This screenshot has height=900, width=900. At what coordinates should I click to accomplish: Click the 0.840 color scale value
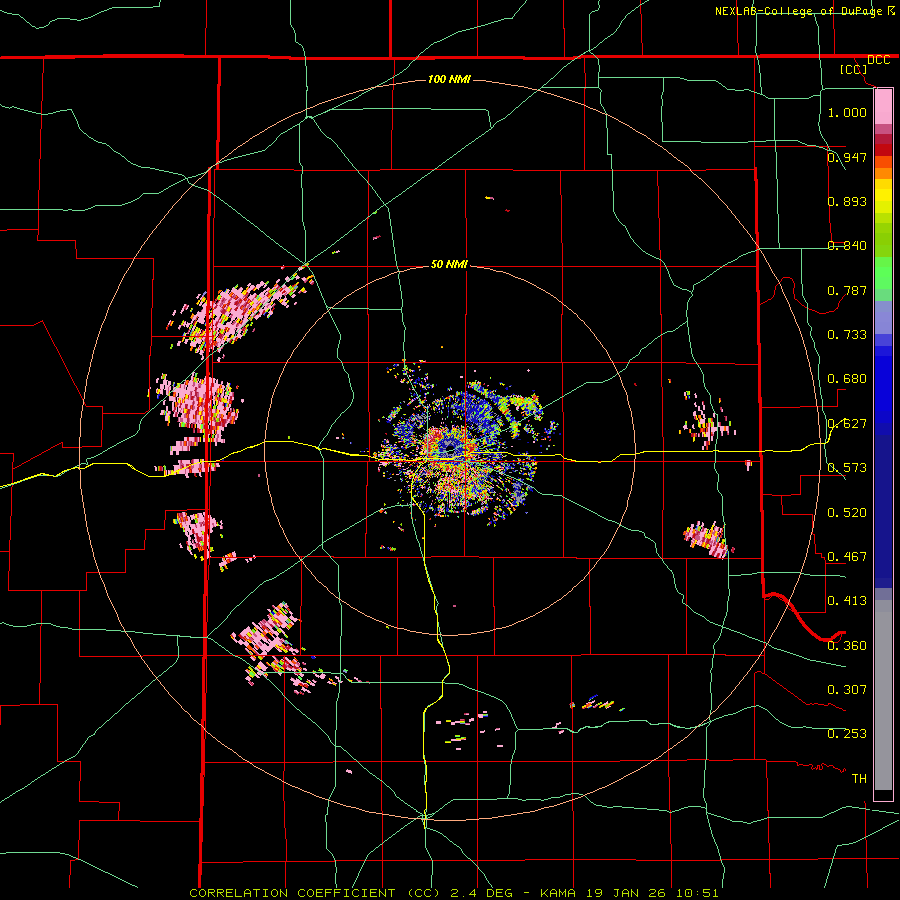point(847,246)
